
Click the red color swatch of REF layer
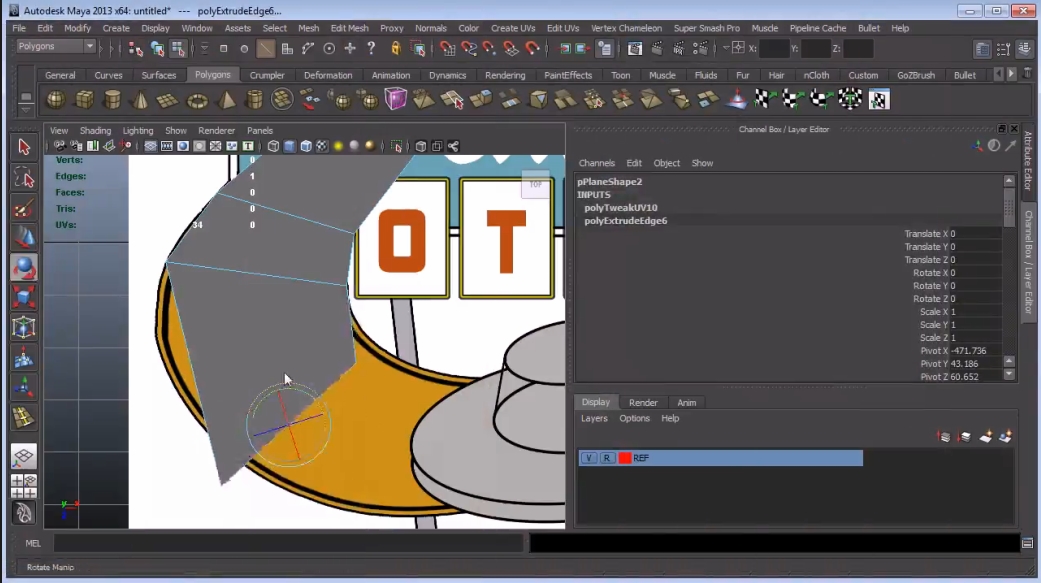[625, 458]
